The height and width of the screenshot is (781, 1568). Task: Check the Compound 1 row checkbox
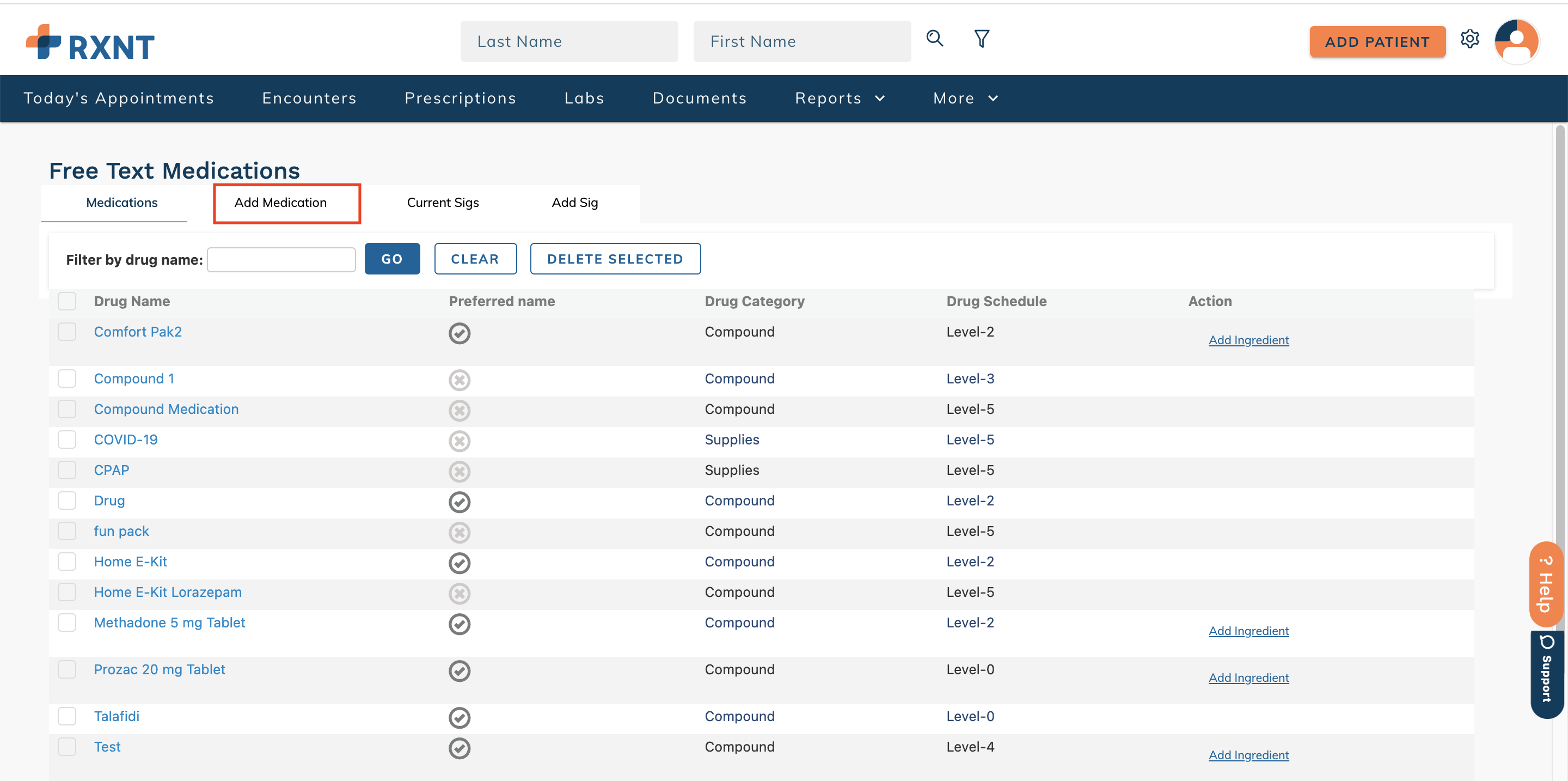[x=67, y=378]
